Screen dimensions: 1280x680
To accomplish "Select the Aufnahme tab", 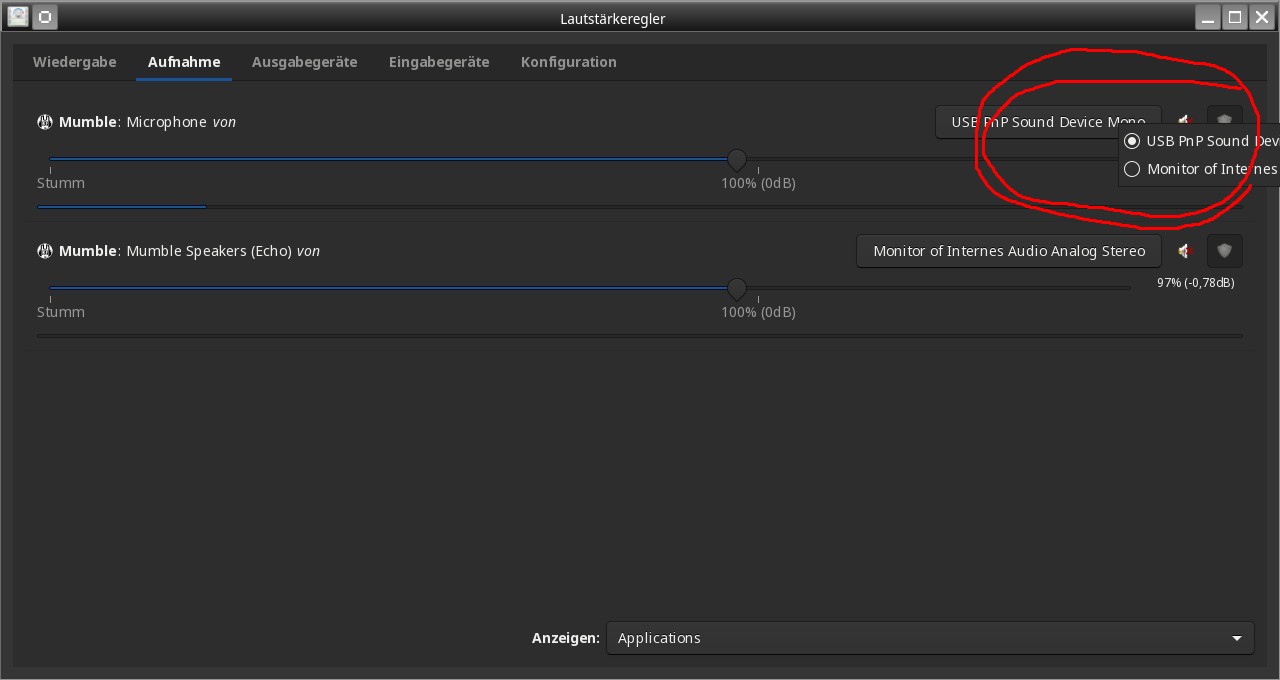I will point(184,62).
